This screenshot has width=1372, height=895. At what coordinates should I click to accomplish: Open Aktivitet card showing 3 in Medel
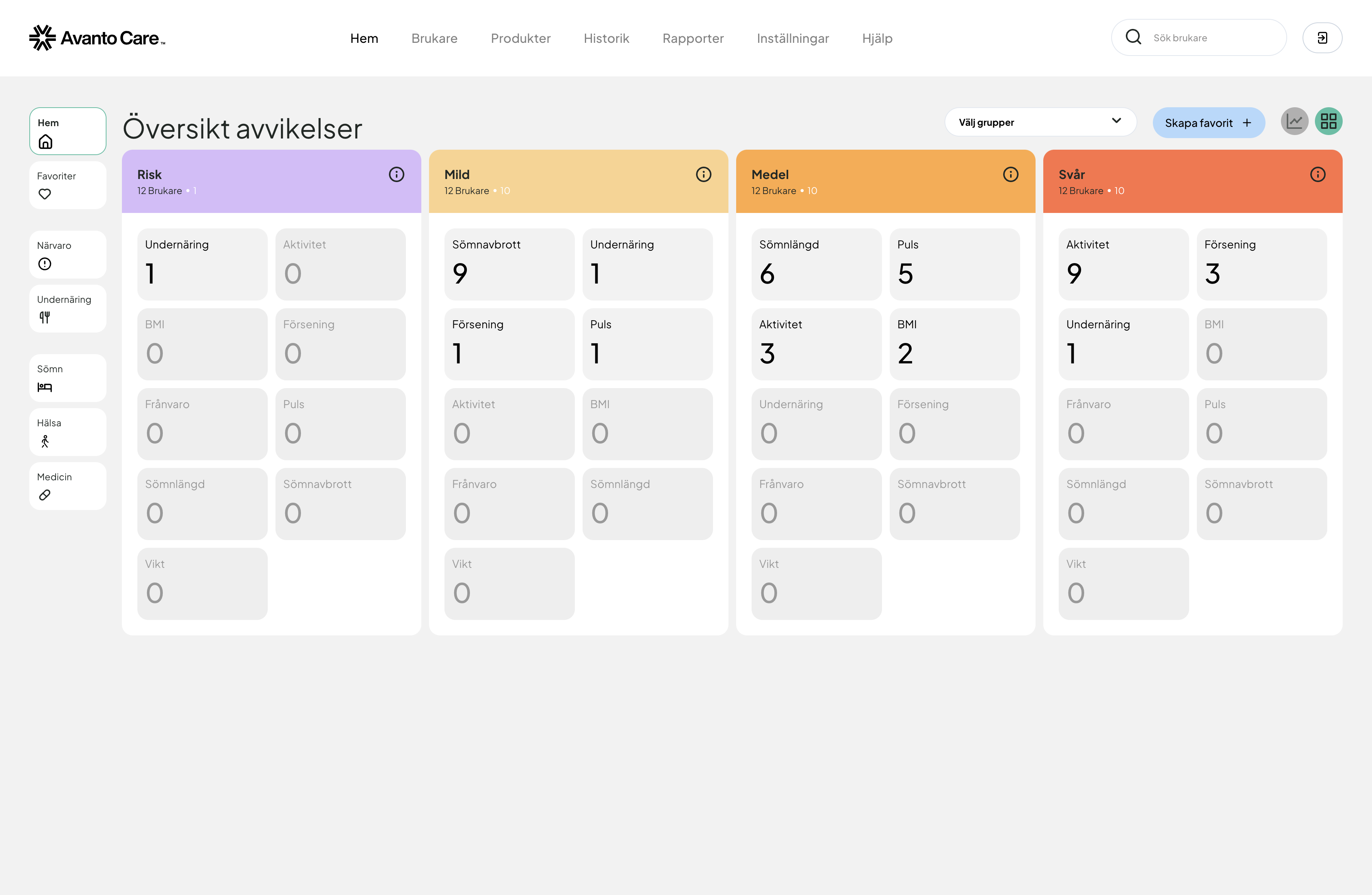pos(816,344)
